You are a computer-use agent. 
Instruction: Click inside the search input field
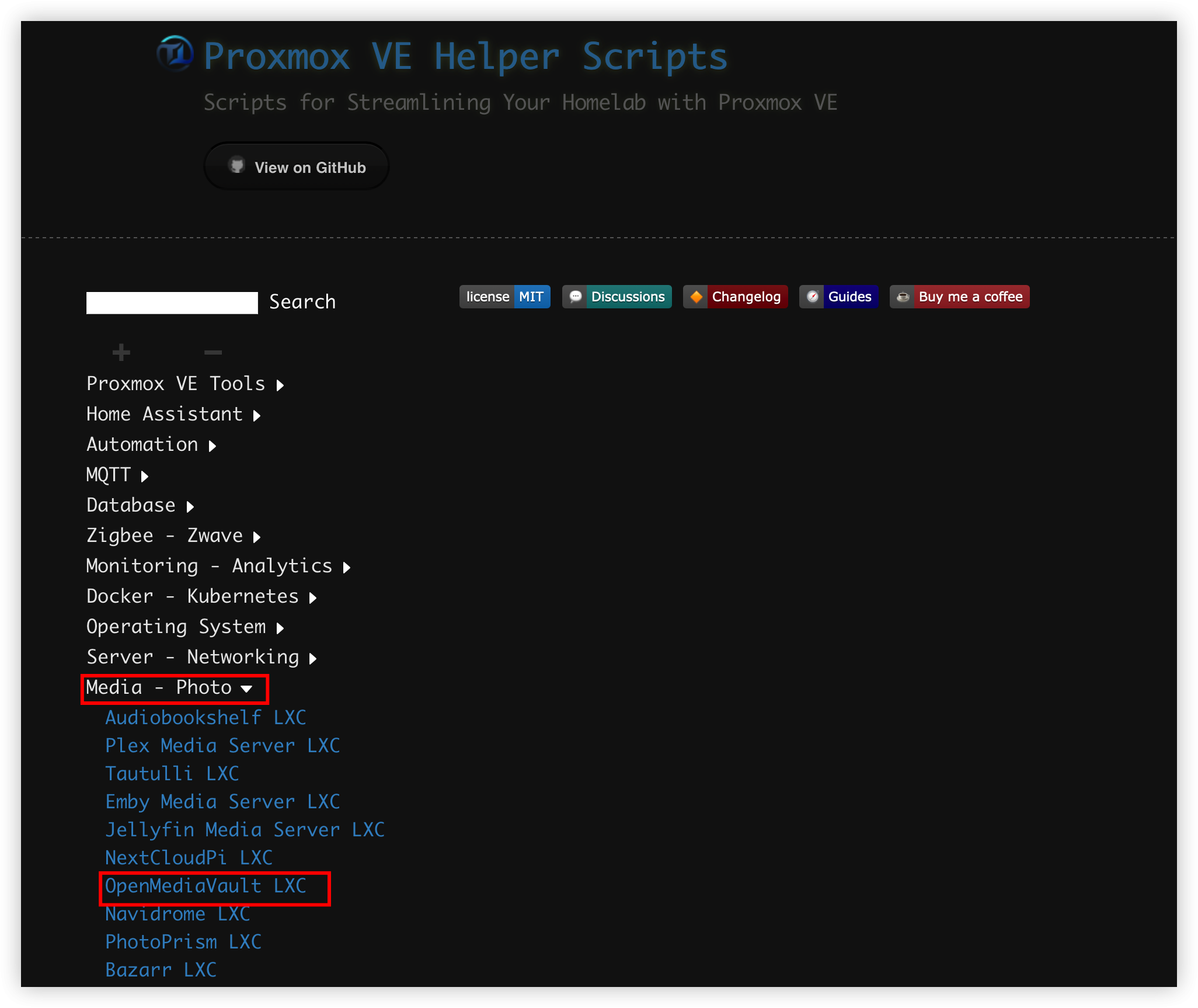coord(172,303)
